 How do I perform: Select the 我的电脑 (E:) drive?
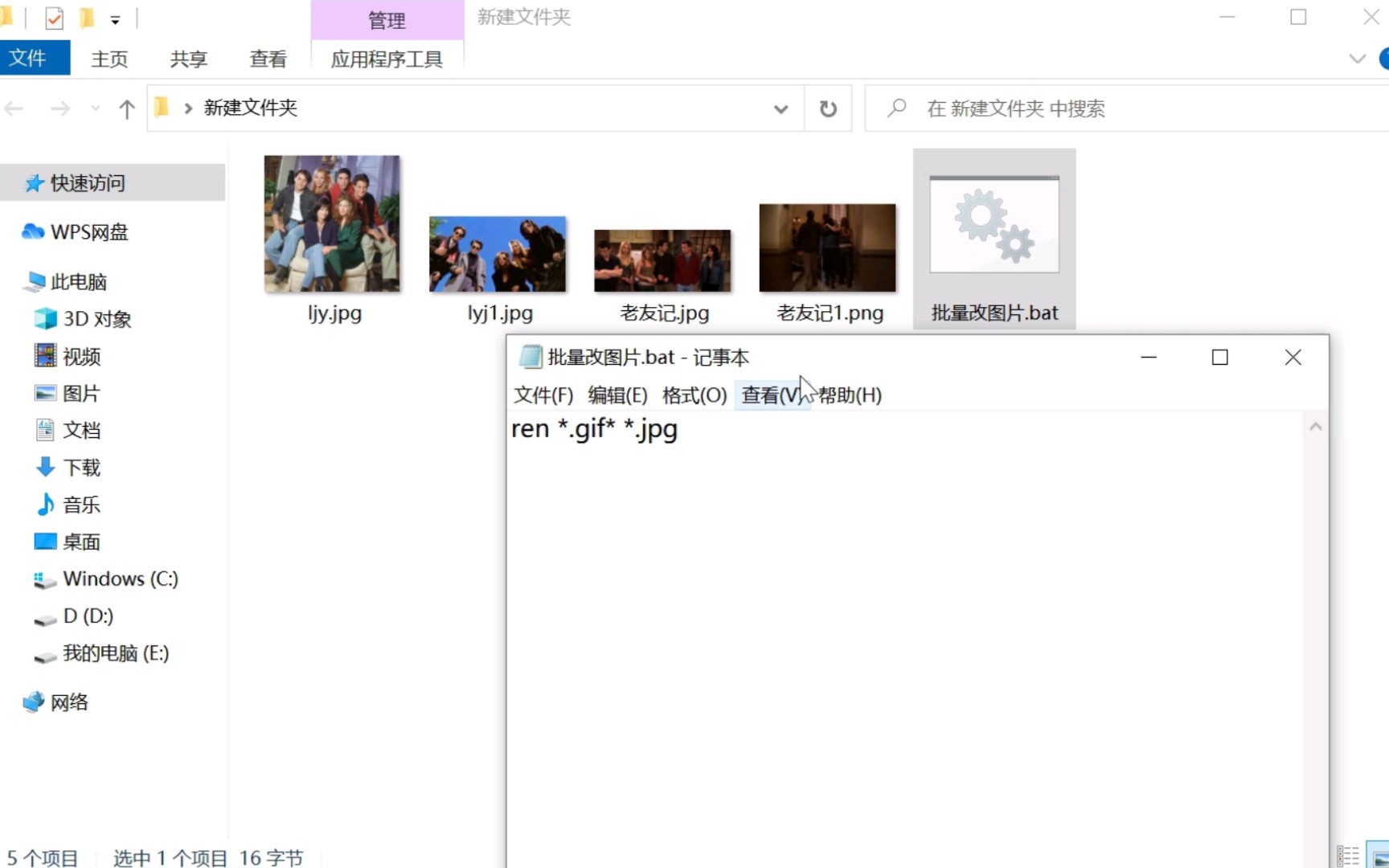point(116,653)
